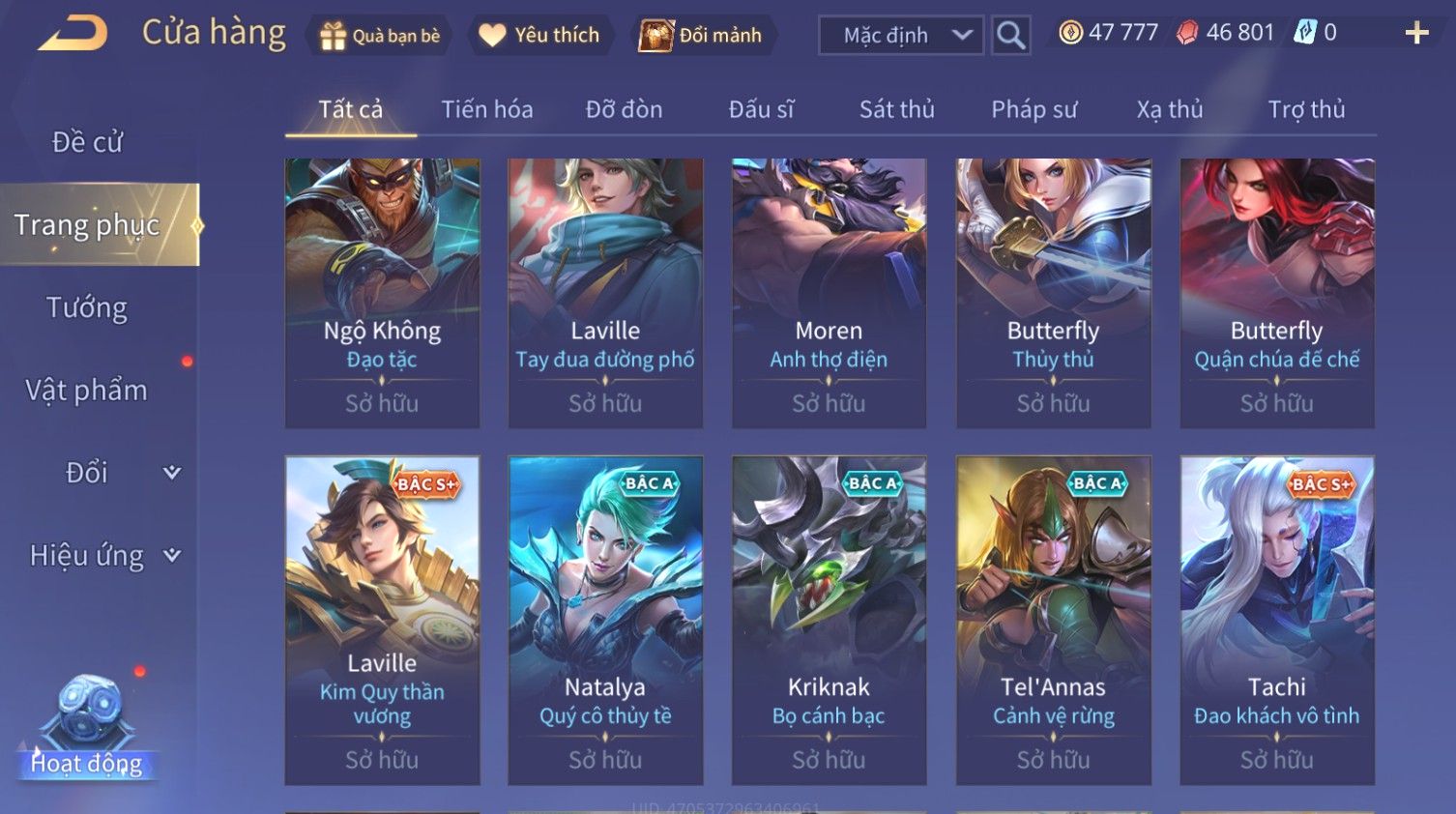Image resolution: width=1456 pixels, height=814 pixels.
Task: Click the red ruby gem icon
Action: click(1187, 33)
